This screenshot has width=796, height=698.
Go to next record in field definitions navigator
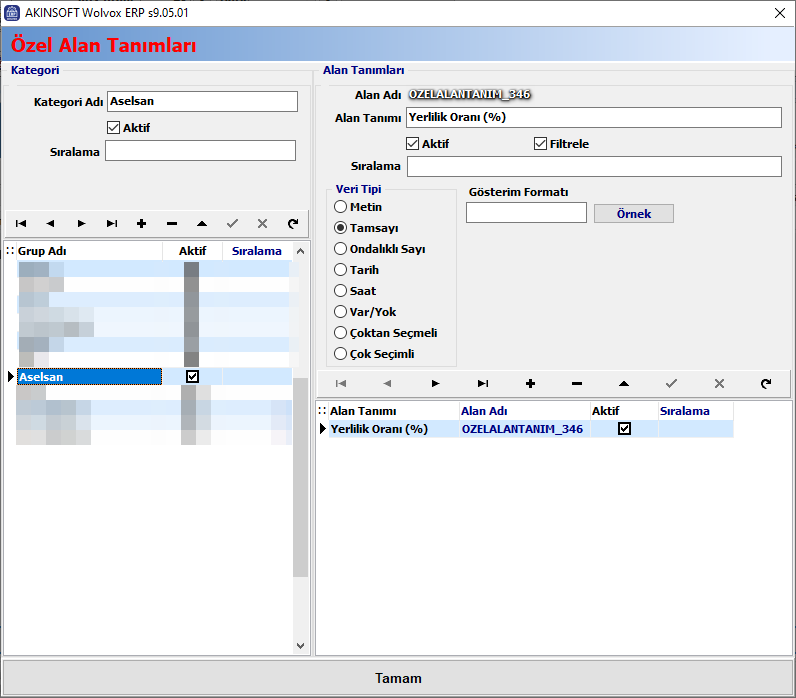pos(435,383)
